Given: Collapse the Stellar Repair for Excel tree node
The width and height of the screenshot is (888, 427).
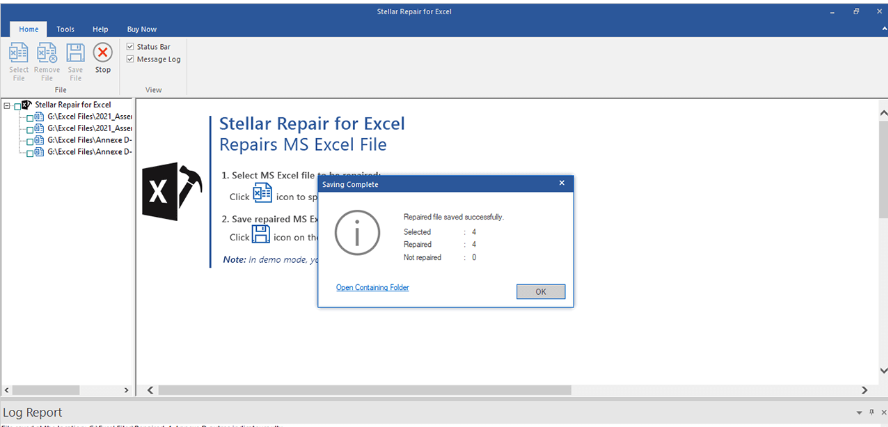Looking at the screenshot, I should 7,105.
